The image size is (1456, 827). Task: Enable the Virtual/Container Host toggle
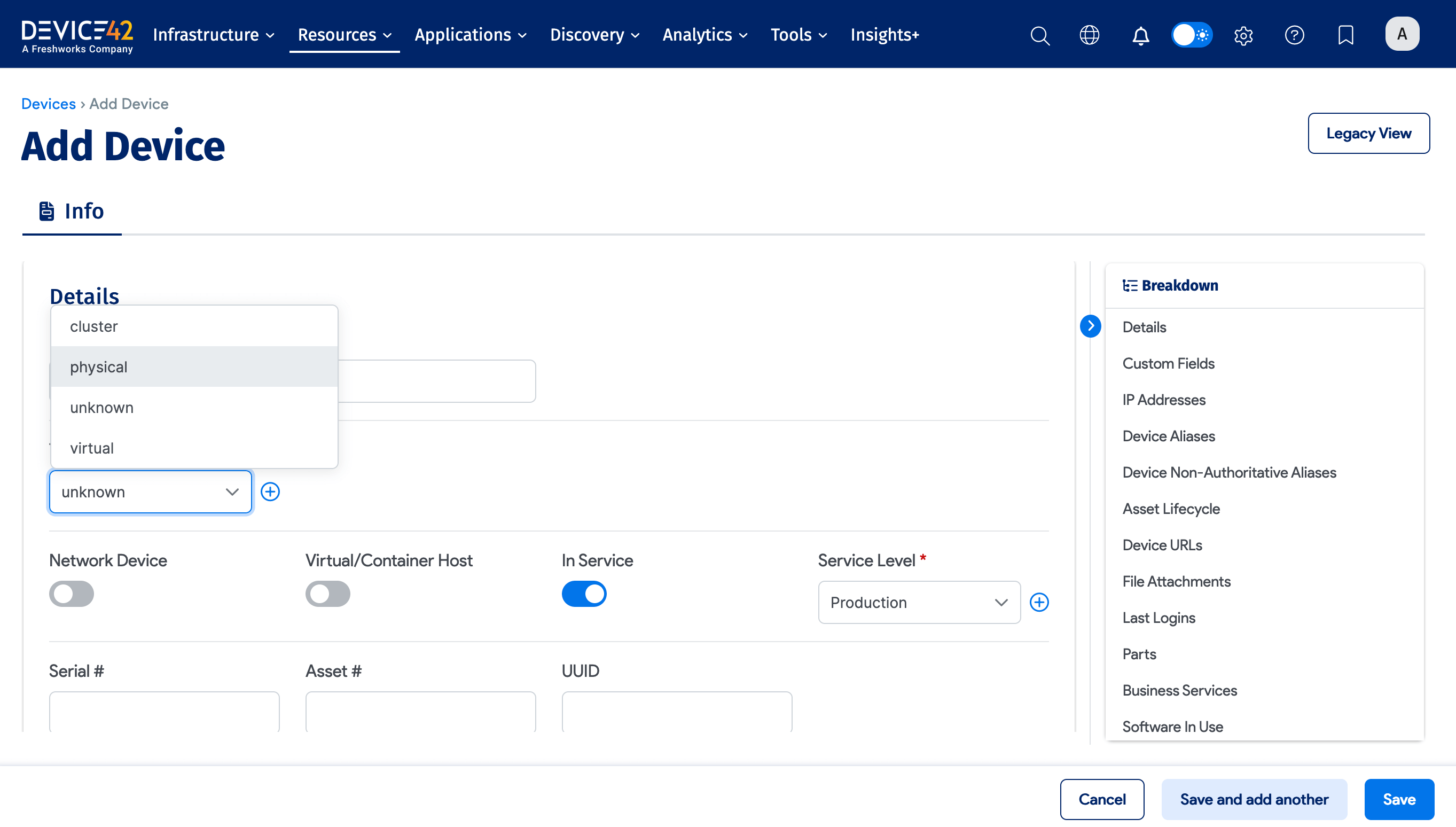point(327,594)
